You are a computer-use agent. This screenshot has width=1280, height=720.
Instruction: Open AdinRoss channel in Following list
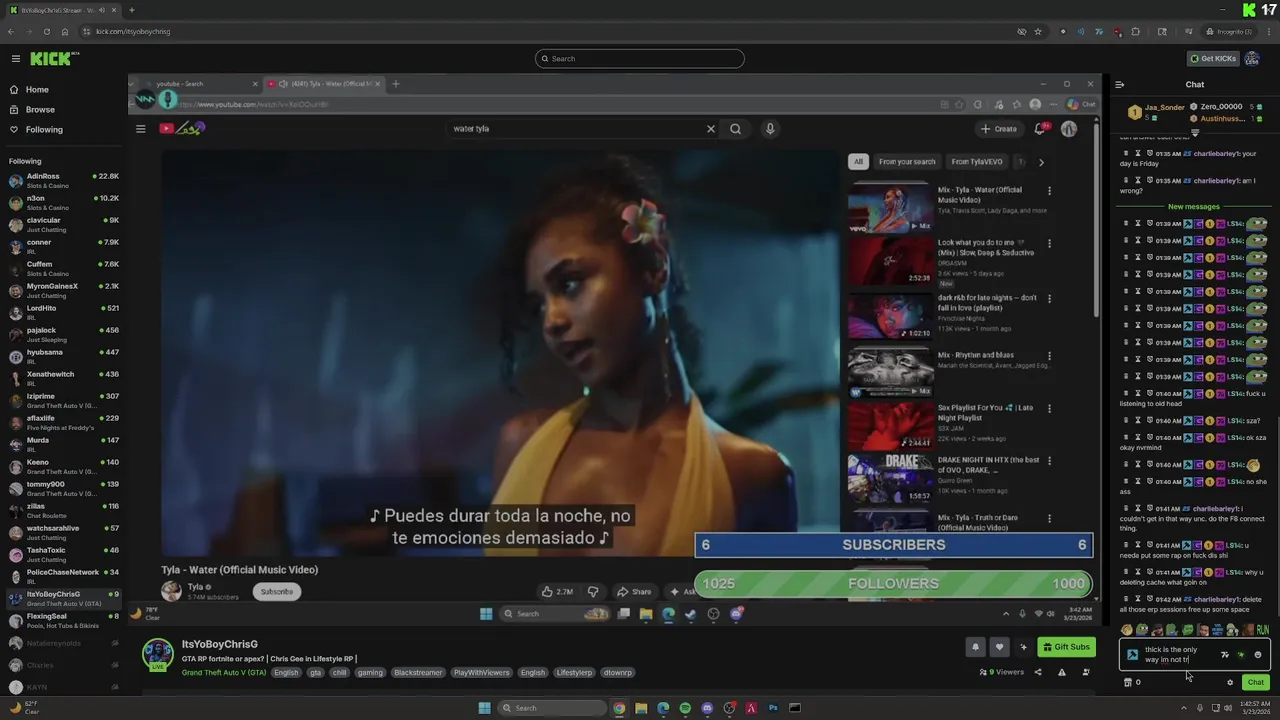[64, 180]
